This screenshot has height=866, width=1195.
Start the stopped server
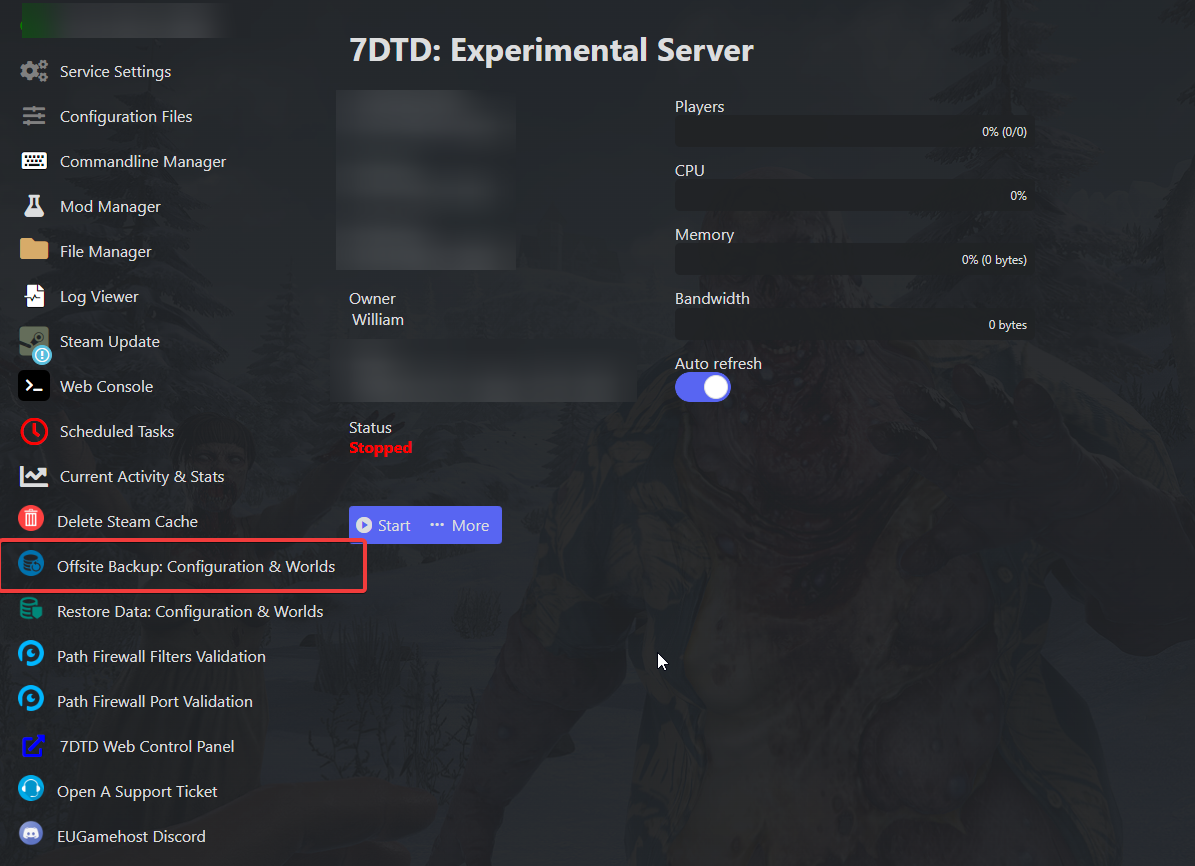[x=384, y=525]
